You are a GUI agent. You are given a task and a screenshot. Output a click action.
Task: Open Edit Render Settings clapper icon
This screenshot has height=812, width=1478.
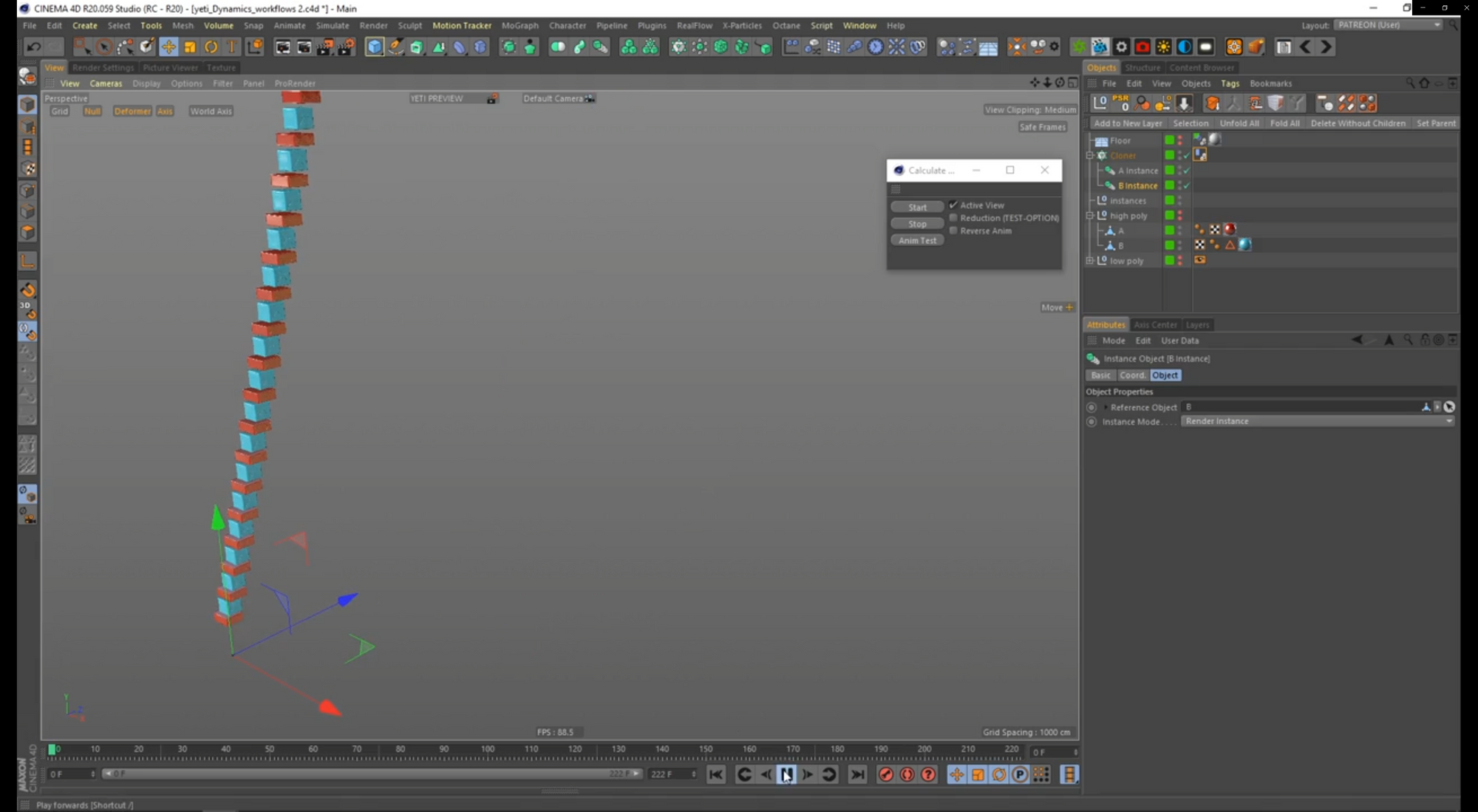[x=346, y=47]
